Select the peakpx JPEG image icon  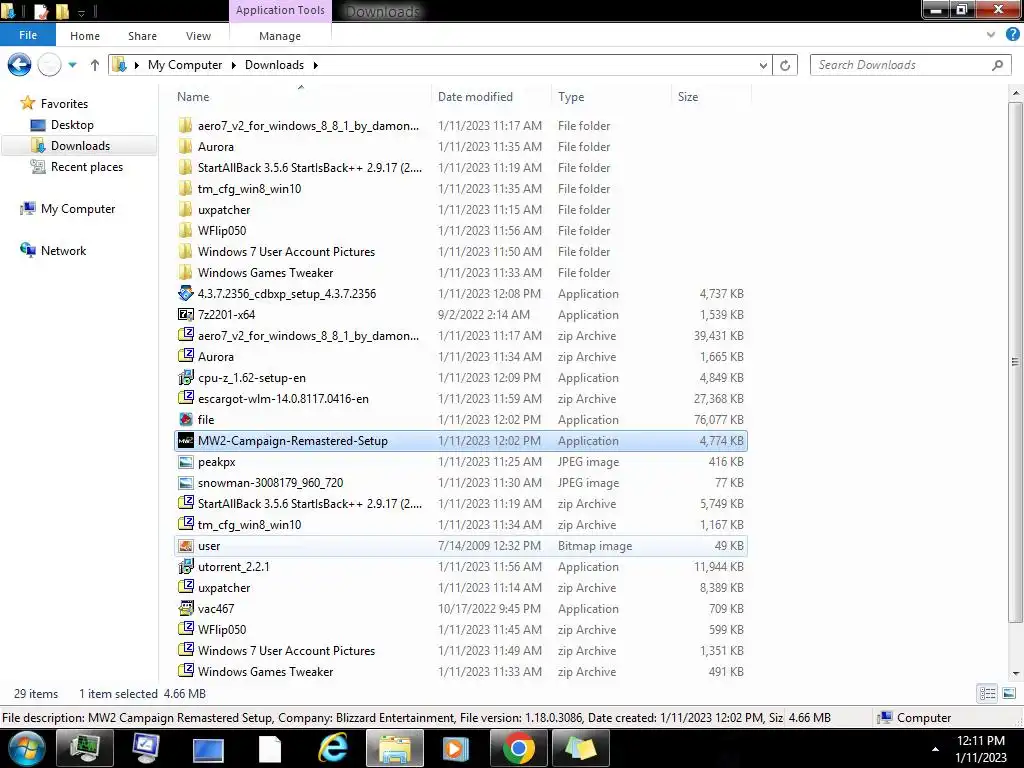[x=185, y=462]
